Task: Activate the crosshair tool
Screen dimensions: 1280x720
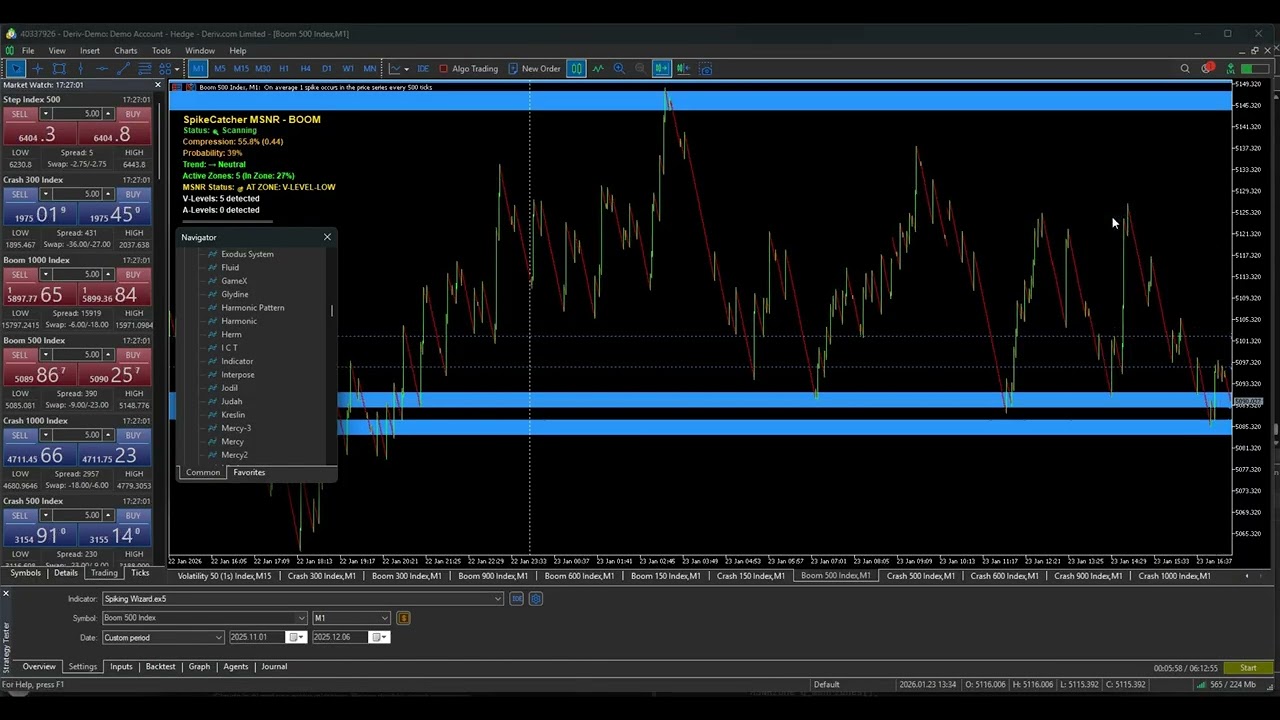Action: (37, 69)
